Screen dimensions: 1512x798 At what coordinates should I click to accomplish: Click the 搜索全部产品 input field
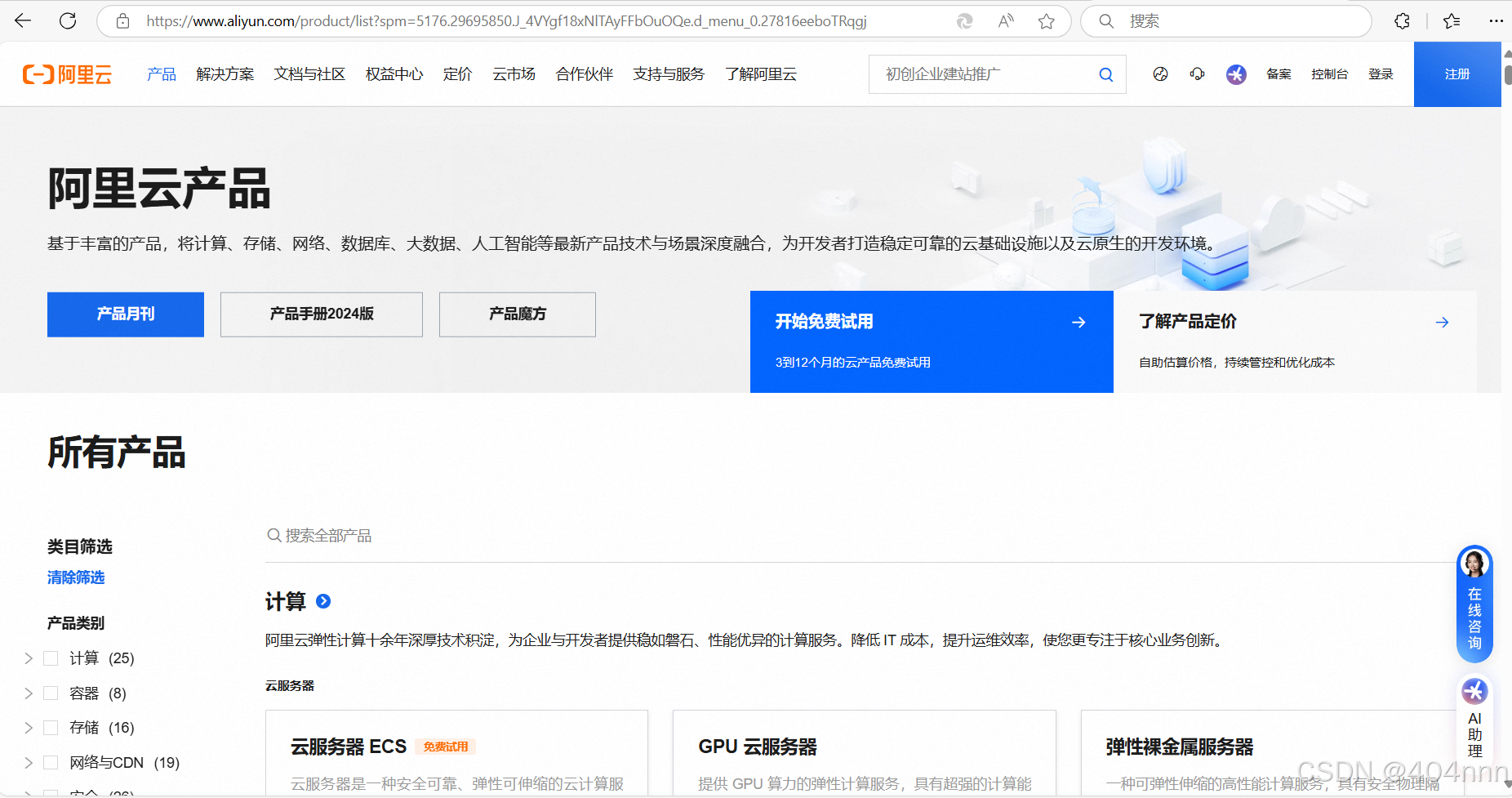(865, 536)
